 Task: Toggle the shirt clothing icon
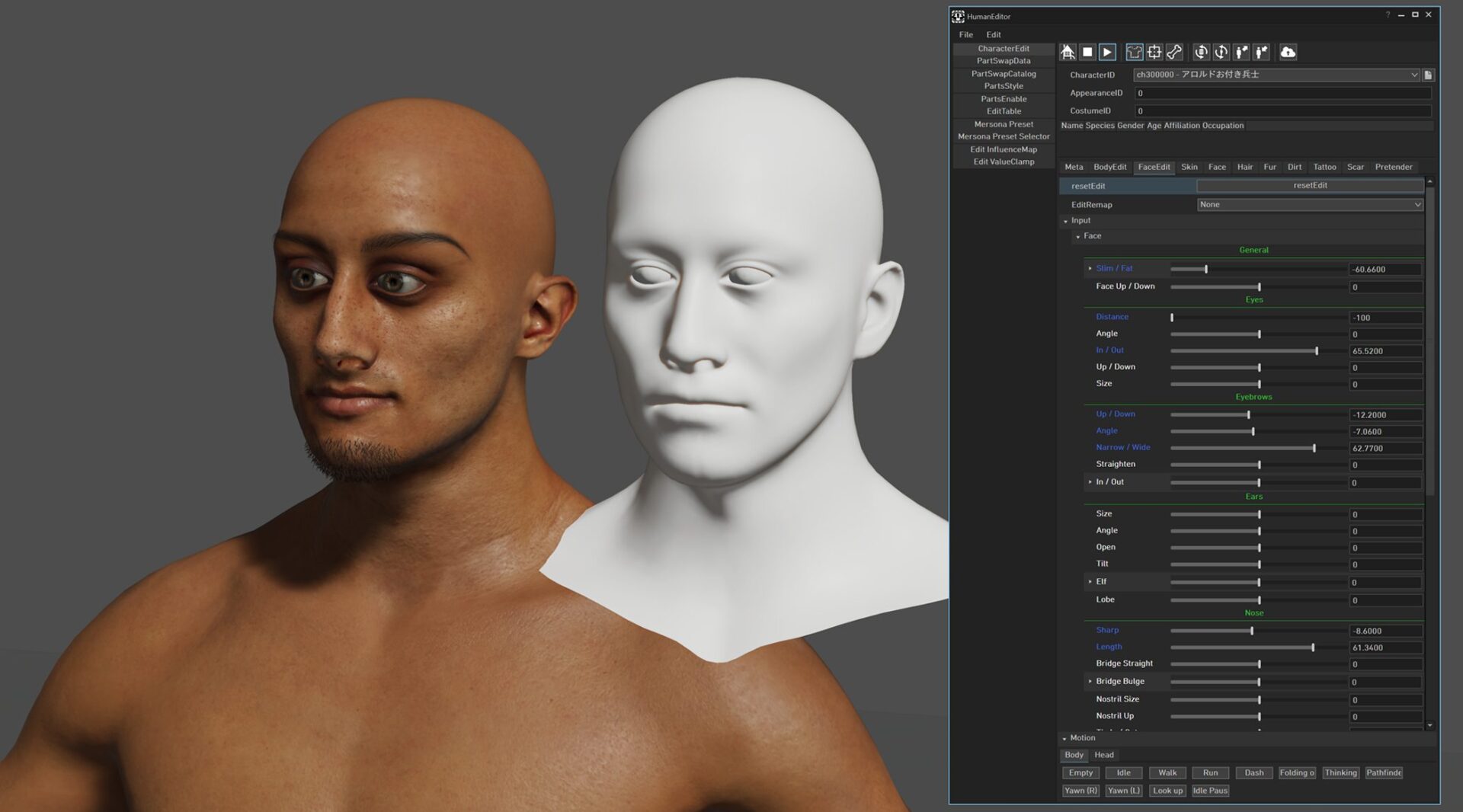1134,52
